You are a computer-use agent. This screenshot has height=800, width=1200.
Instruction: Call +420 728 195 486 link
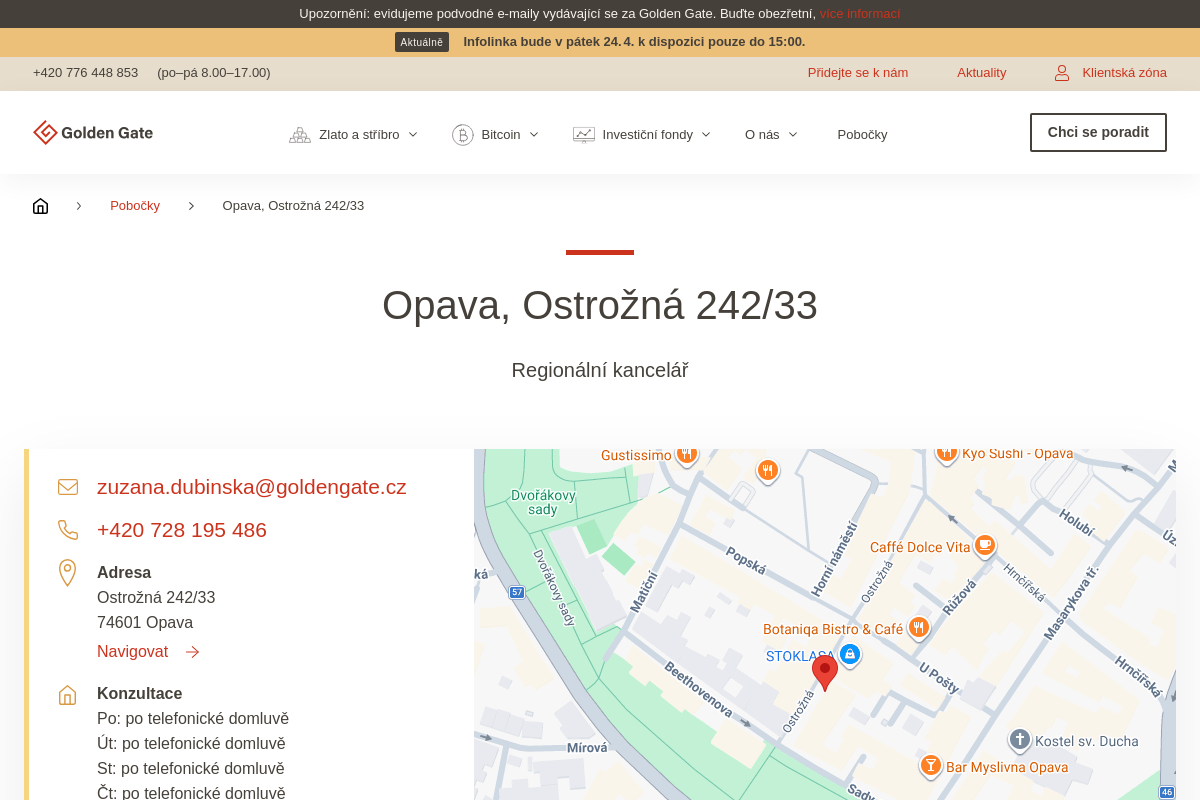[x=182, y=530]
